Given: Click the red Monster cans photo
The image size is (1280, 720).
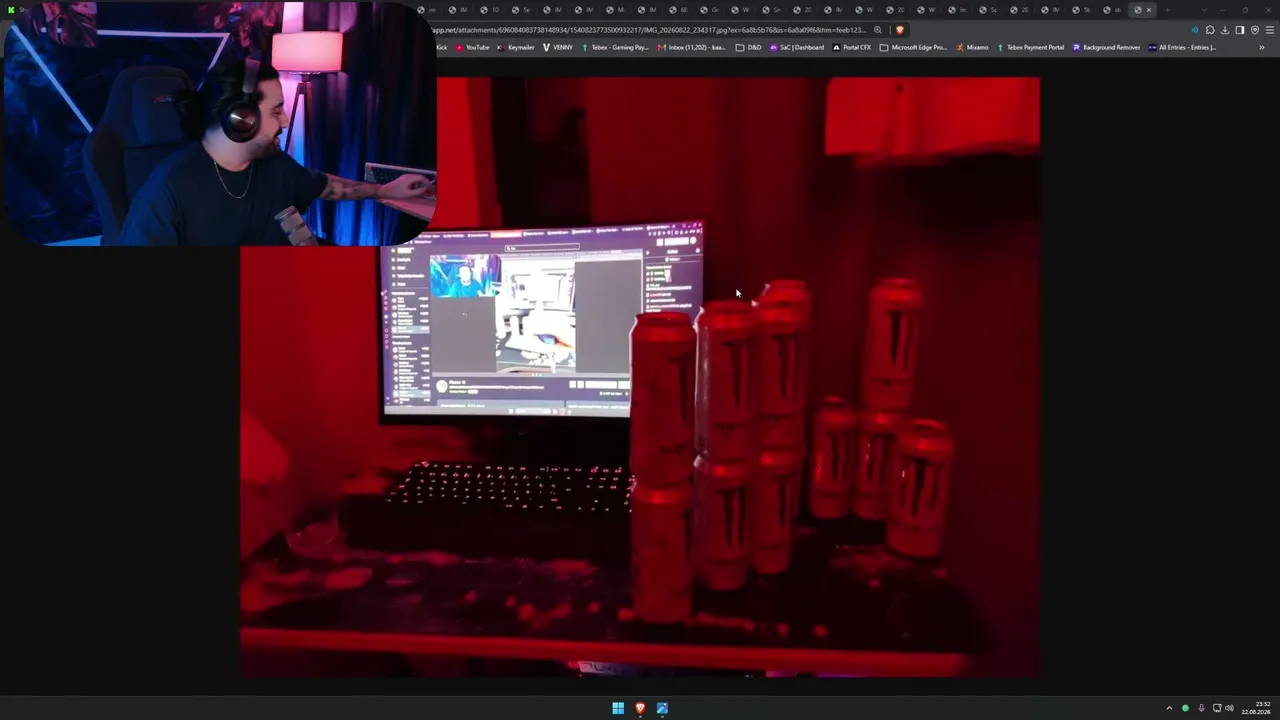Looking at the screenshot, I should coord(640,377).
